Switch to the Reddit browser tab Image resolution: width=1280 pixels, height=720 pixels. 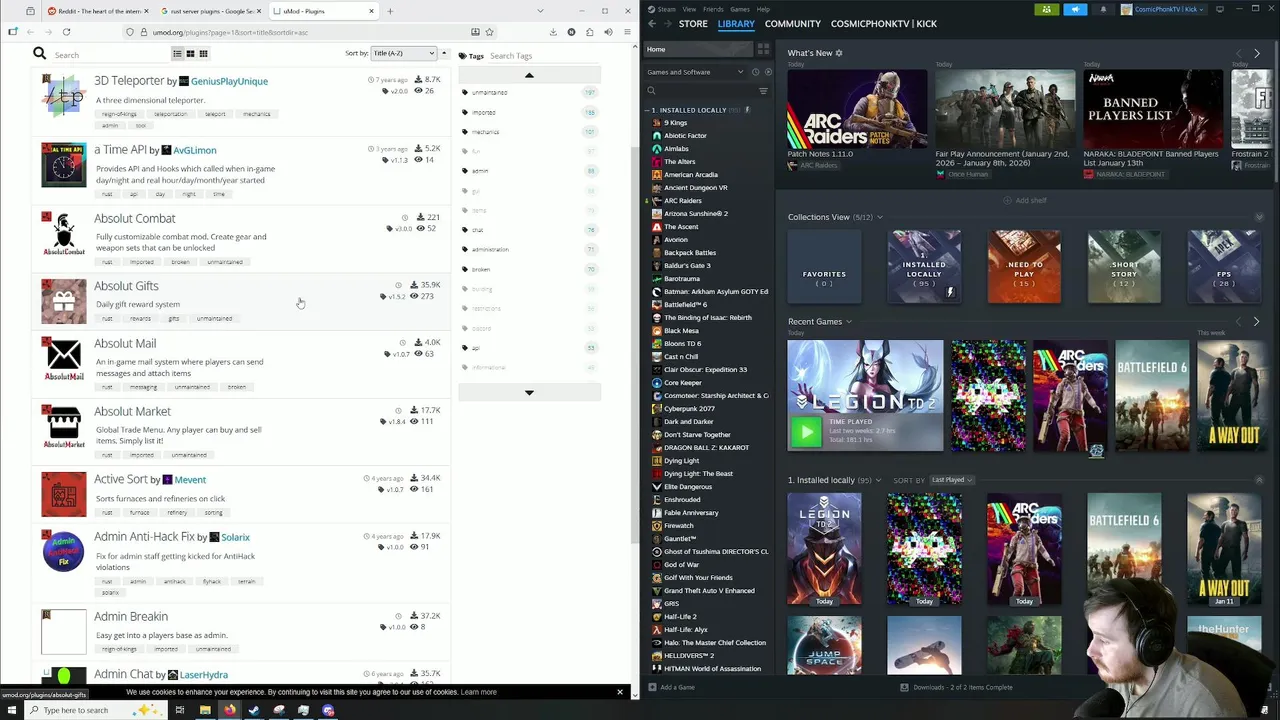(x=96, y=11)
